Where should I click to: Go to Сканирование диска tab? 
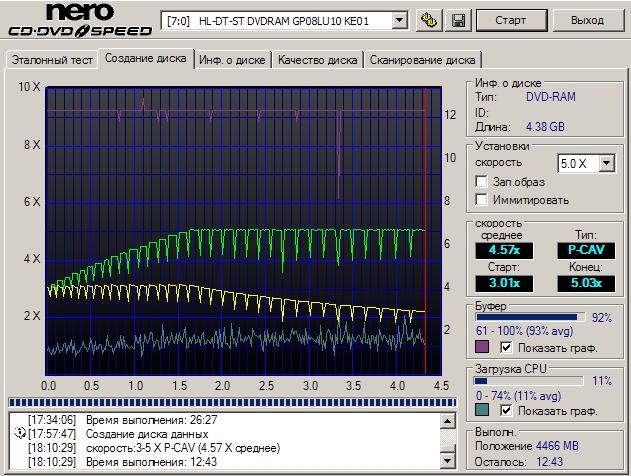[423, 60]
